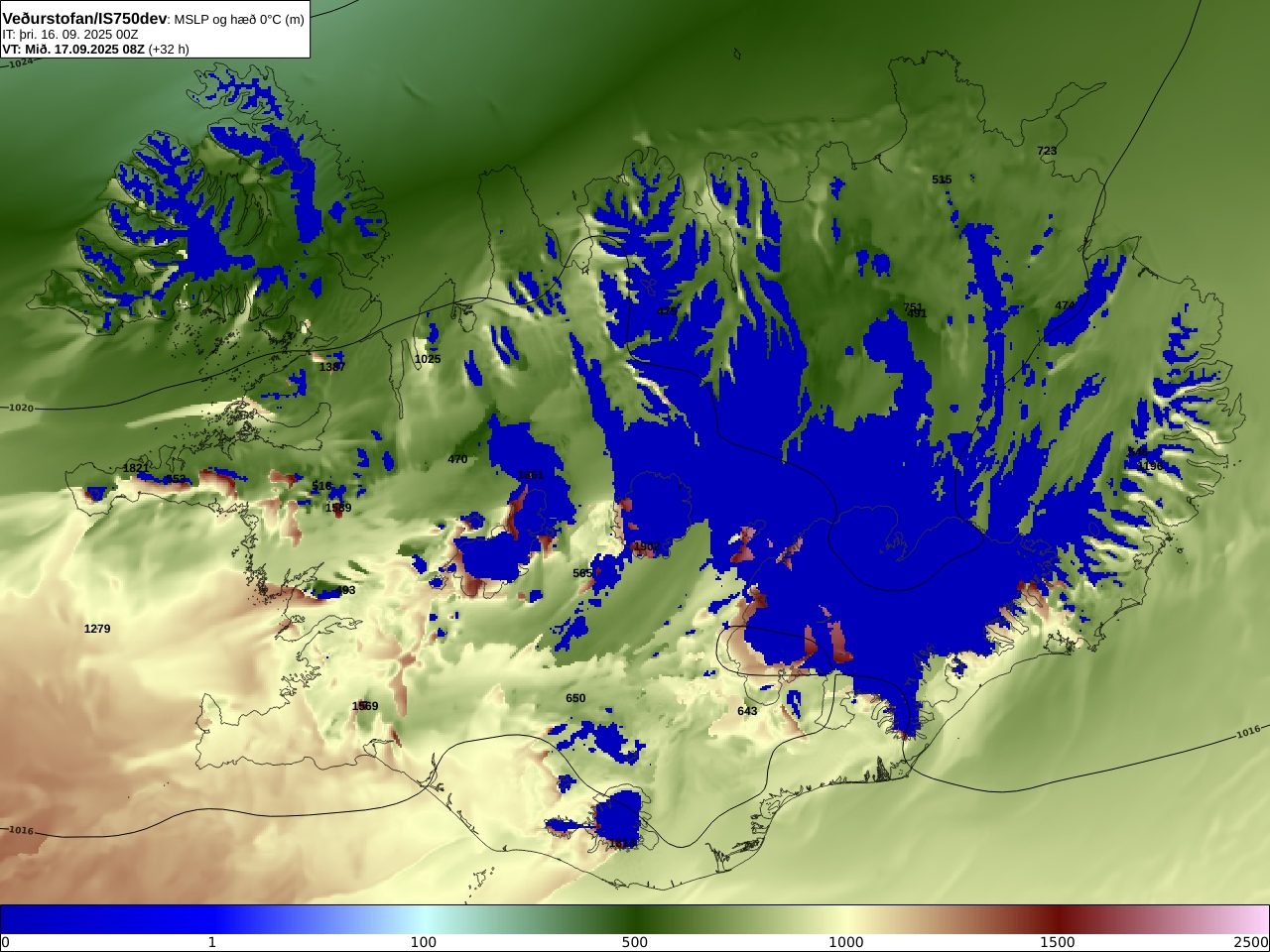Select the valid time 'VT: Mið. 17.09.2025 08Z'
This screenshot has width=1270, height=952.
(x=73, y=49)
